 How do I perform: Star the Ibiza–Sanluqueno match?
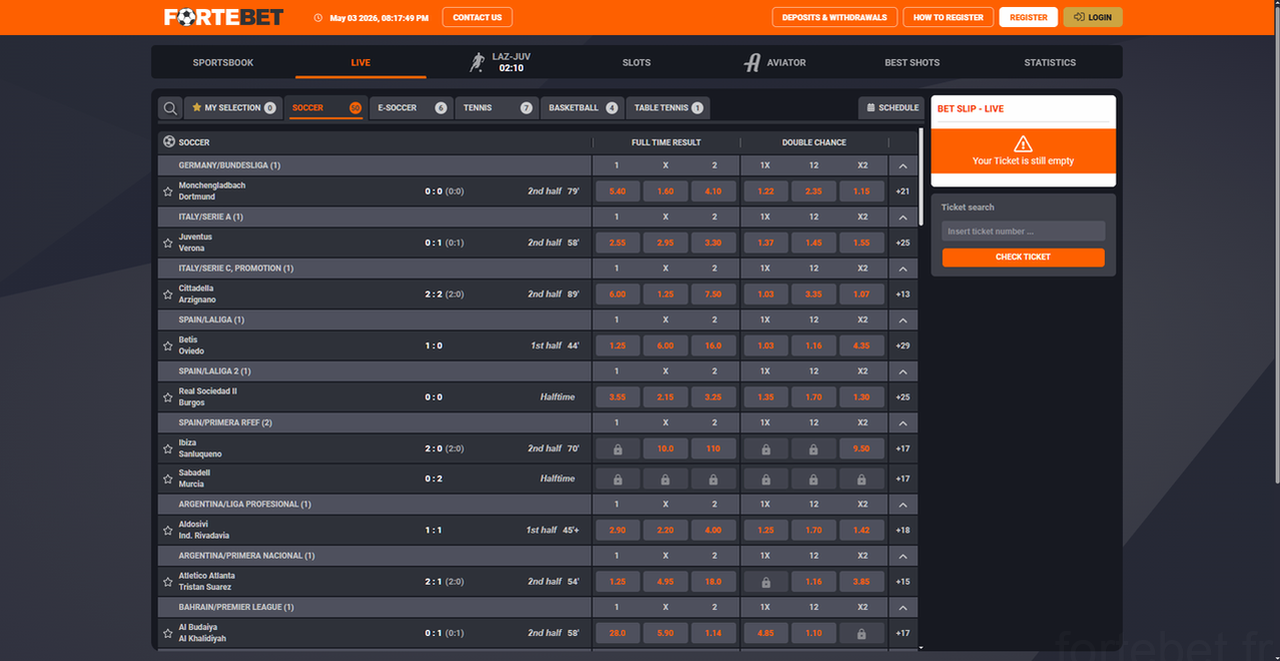coord(168,449)
